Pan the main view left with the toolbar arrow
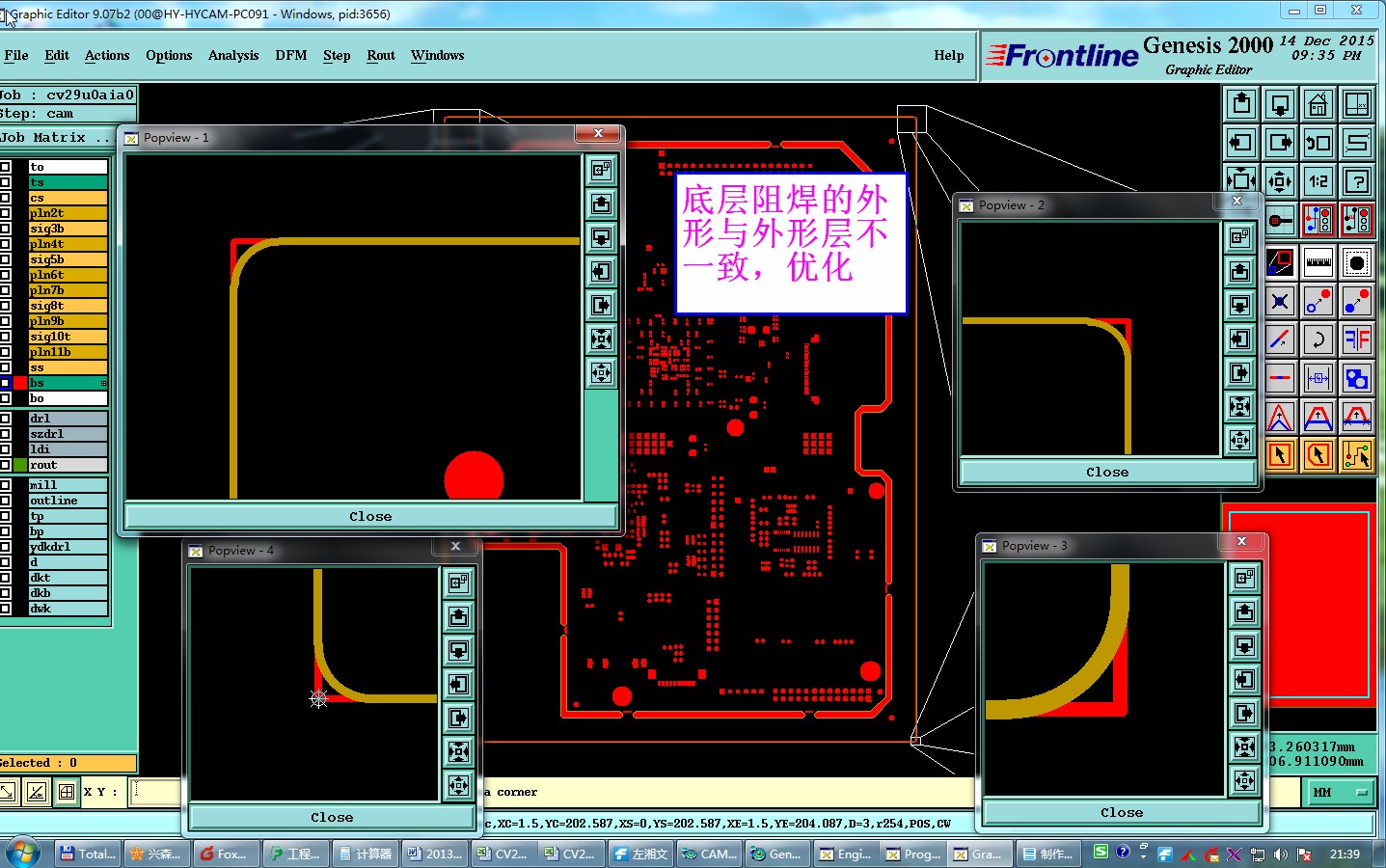This screenshot has width=1386, height=868. coord(1241,143)
